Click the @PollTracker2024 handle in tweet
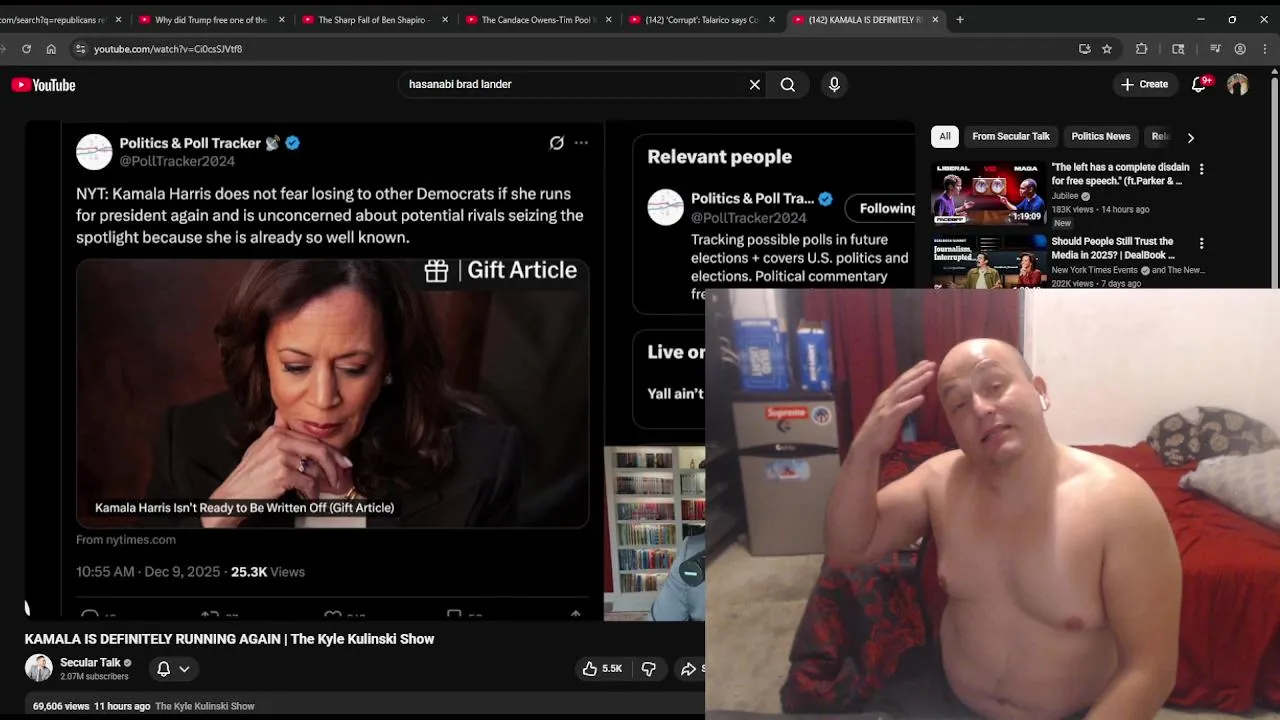1280x720 pixels. point(177,161)
